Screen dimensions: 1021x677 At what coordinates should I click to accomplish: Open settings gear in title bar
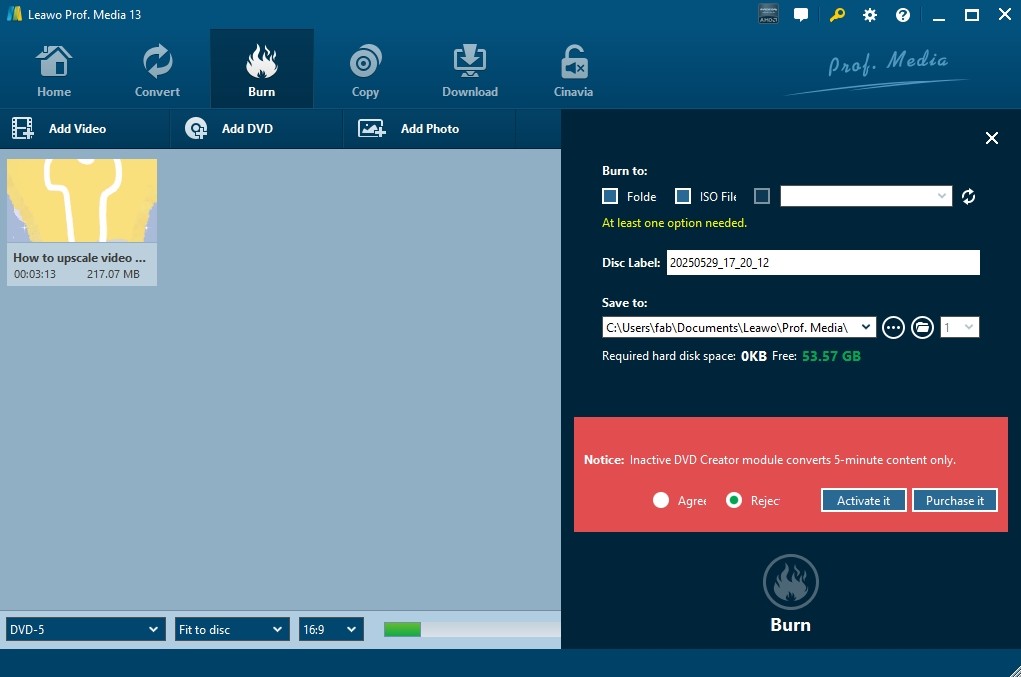pos(870,15)
